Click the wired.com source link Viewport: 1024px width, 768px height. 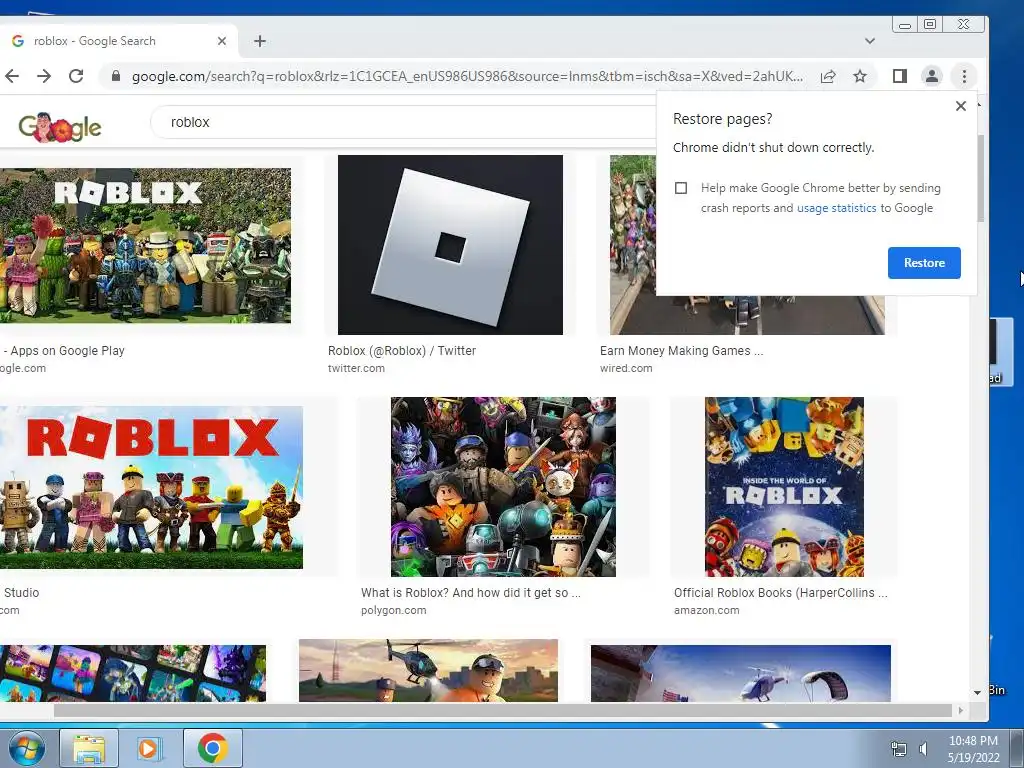point(626,368)
